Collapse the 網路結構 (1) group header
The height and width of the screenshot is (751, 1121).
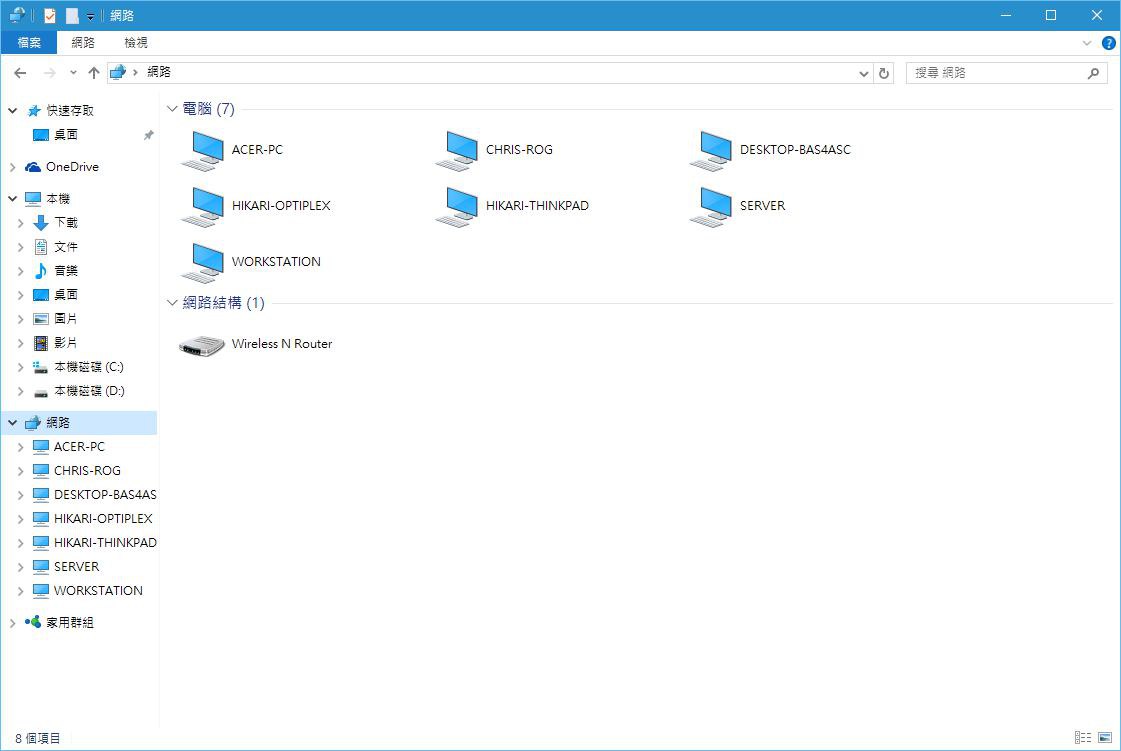click(173, 303)
